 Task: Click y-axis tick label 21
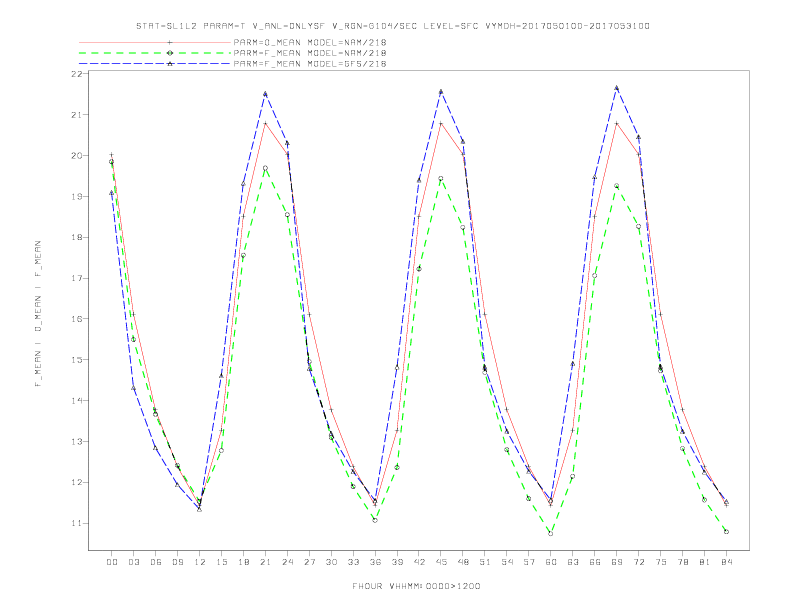coord(76,115)
